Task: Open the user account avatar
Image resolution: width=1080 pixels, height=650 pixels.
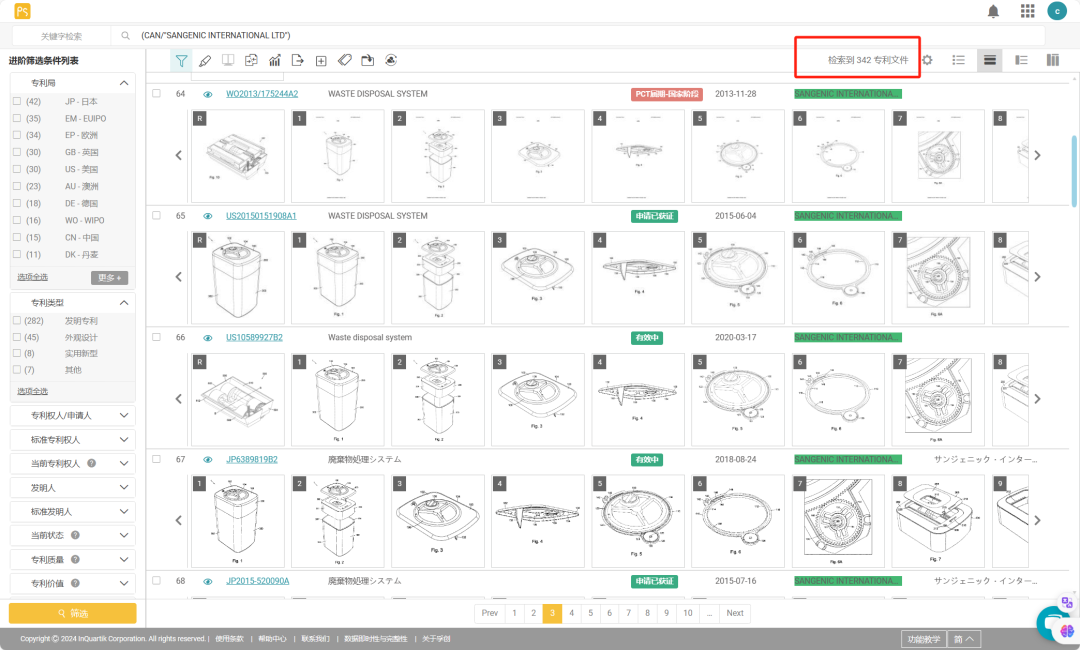Action: coord(1057,11)
